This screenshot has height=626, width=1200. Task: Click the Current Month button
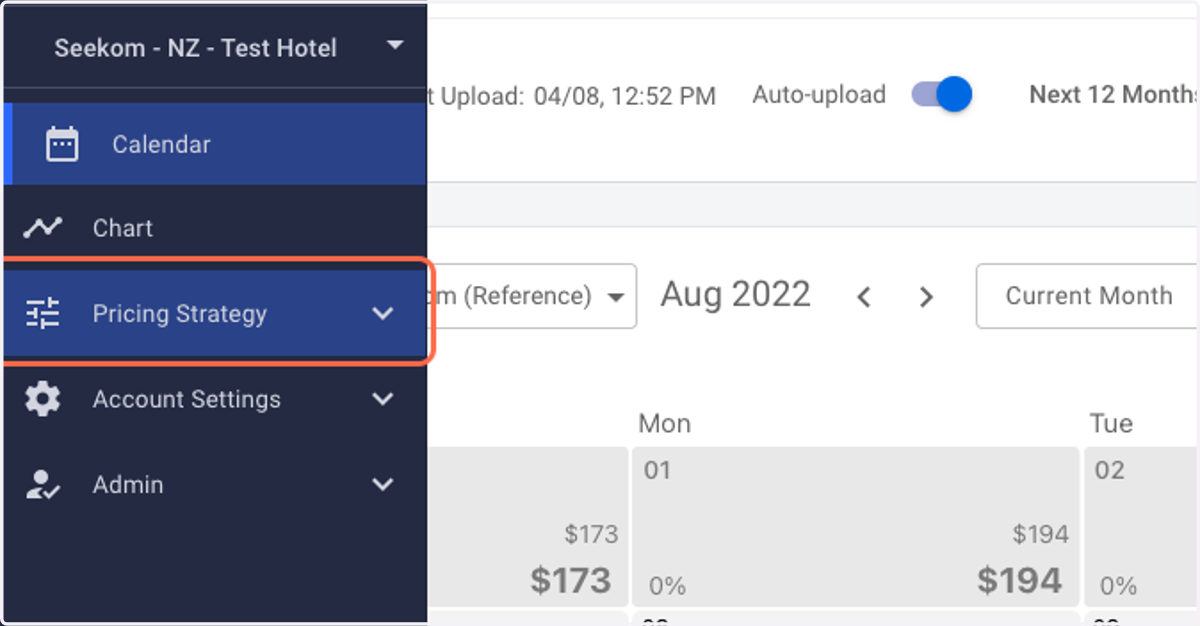[x=1088, y=296]
